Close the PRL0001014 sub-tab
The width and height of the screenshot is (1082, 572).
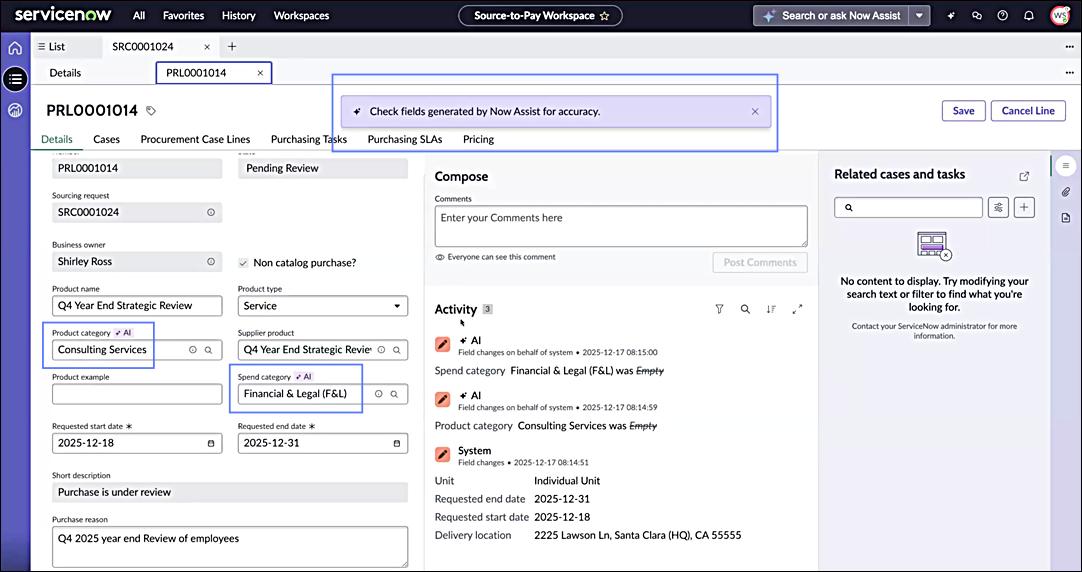click(260, 72)
